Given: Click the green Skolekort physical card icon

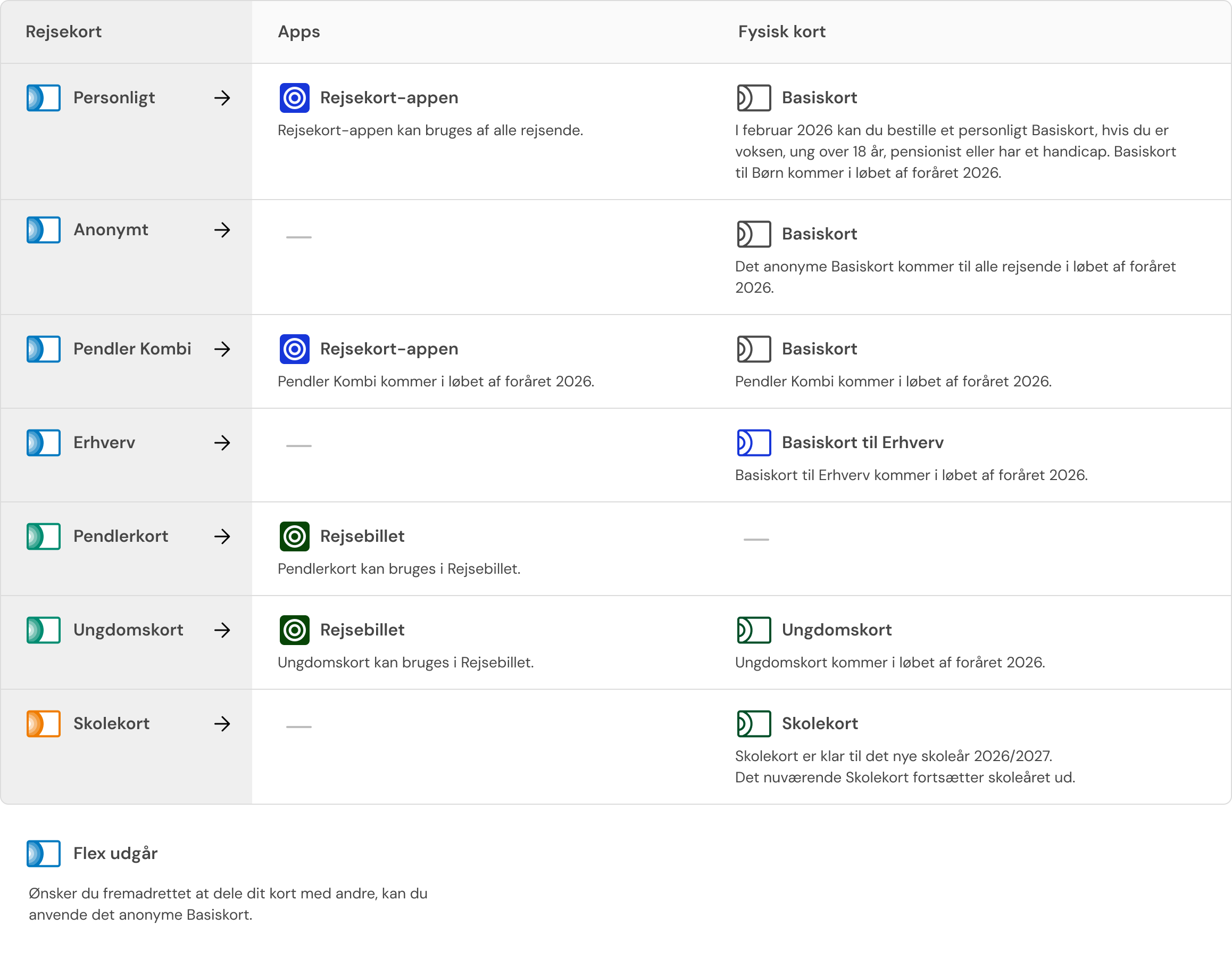Looking at the screenshot, I should click(x=754, y=724).
